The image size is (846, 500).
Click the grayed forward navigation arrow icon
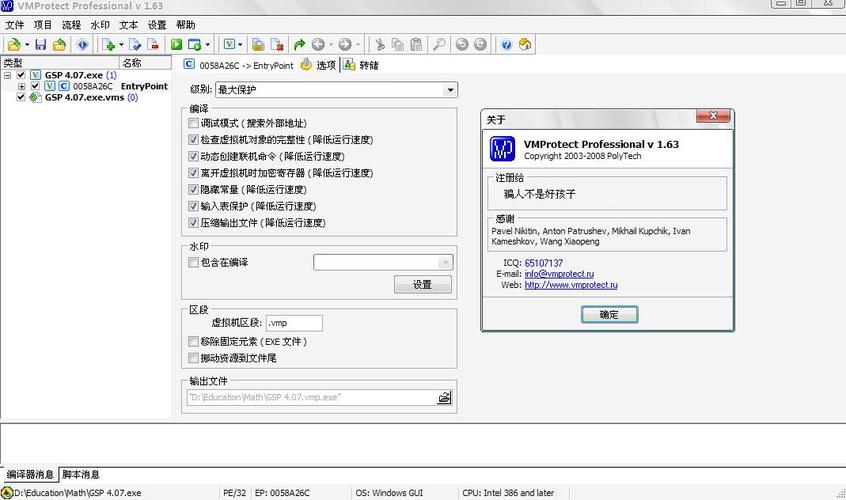coord(345,45)
